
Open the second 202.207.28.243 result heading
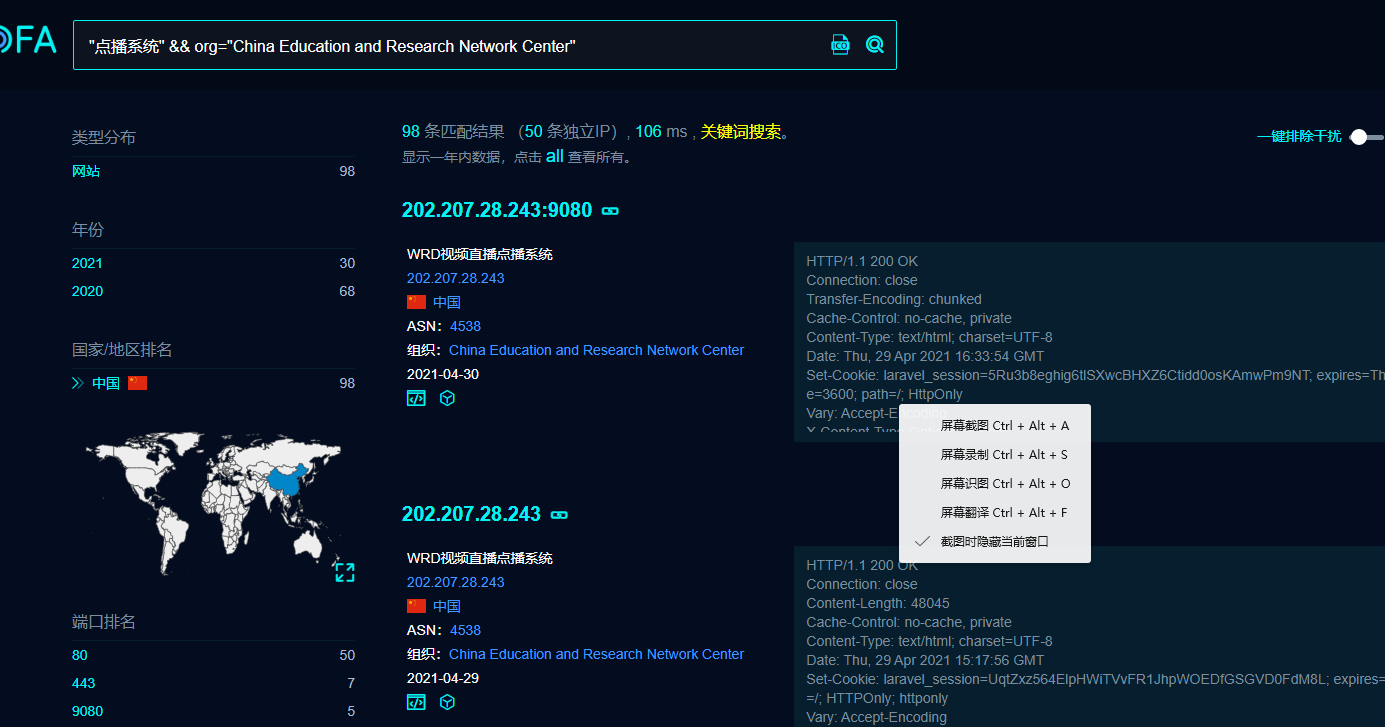click(x=471, y=514)
